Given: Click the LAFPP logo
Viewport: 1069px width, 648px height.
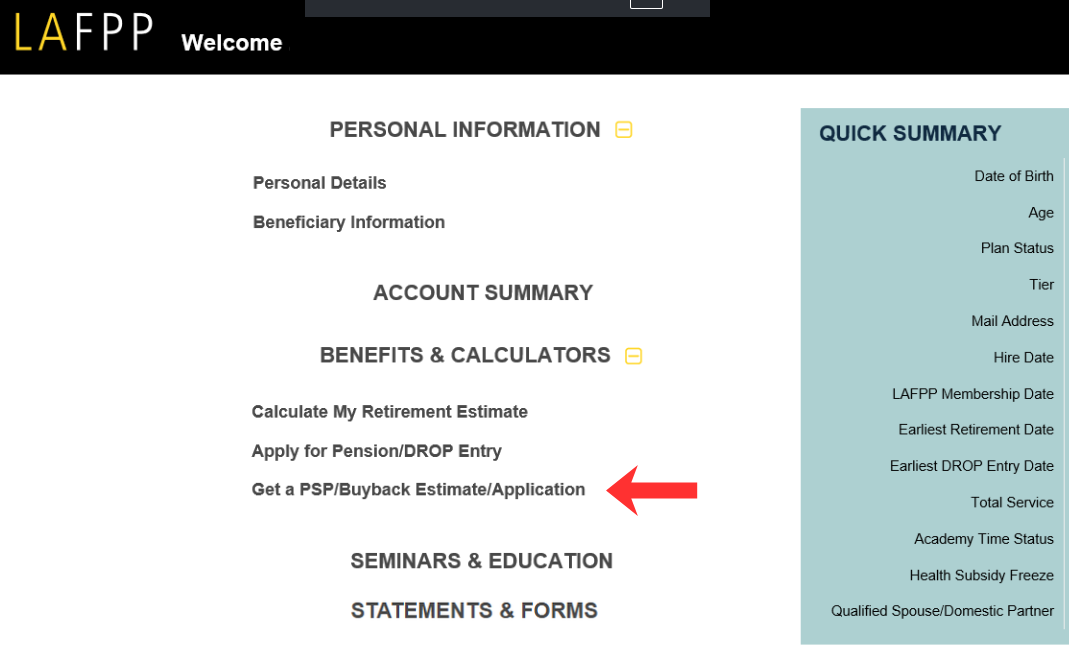Looking at the screenshot, I should pos(83,35).
